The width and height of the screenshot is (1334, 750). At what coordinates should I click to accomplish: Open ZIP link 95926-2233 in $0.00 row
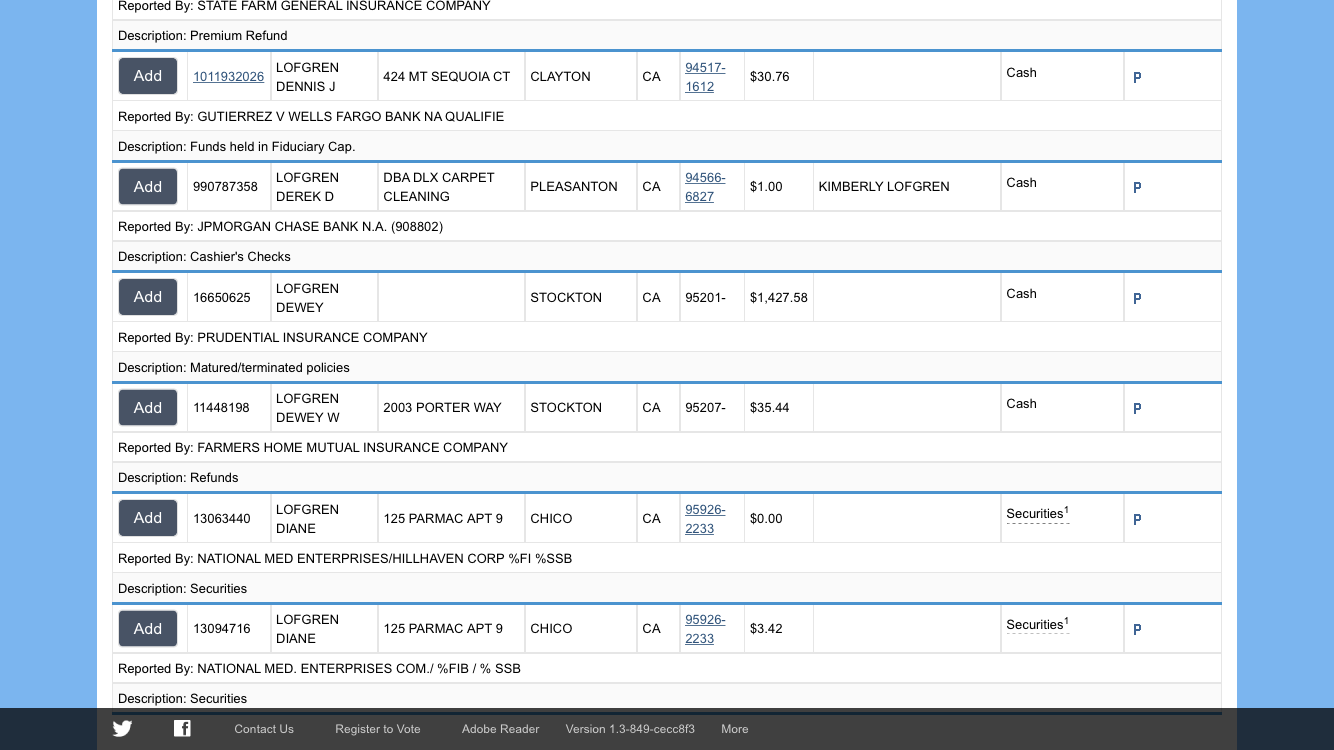click(x=705, y=519)
